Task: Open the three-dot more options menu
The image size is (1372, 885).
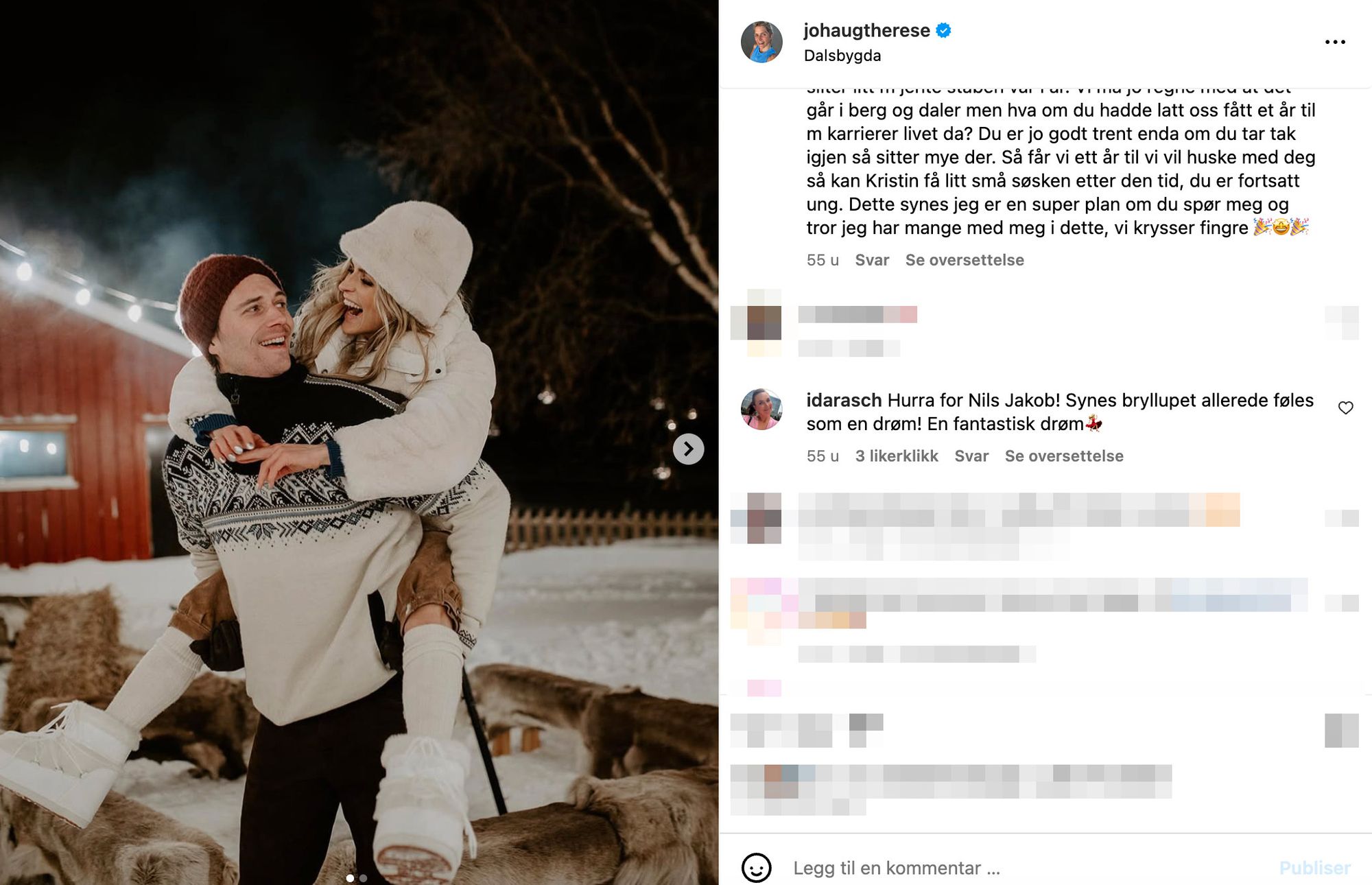Action: click(x=1334, y=42)
